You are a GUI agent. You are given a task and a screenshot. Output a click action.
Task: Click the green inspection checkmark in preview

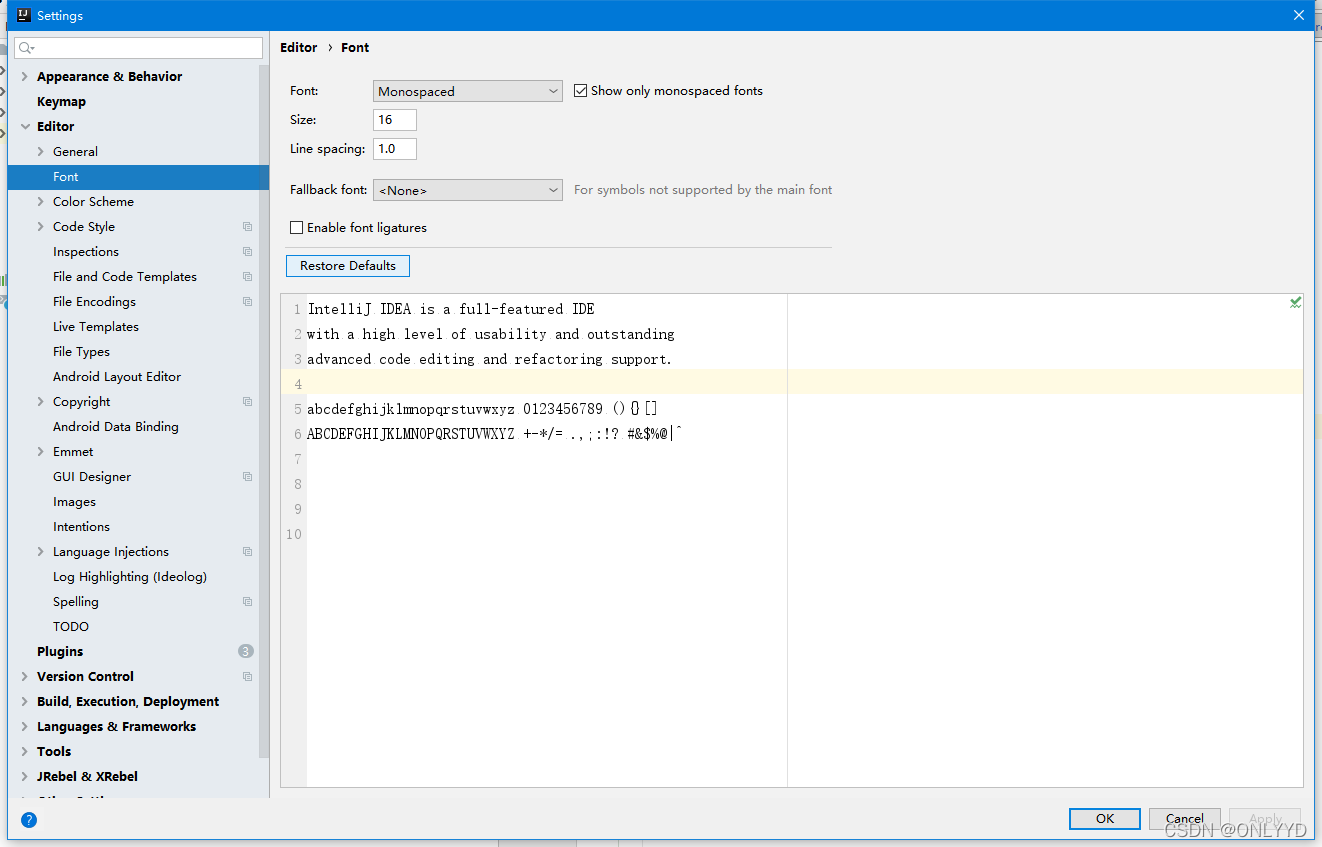pyautogui.click(x=1295, y=302)
